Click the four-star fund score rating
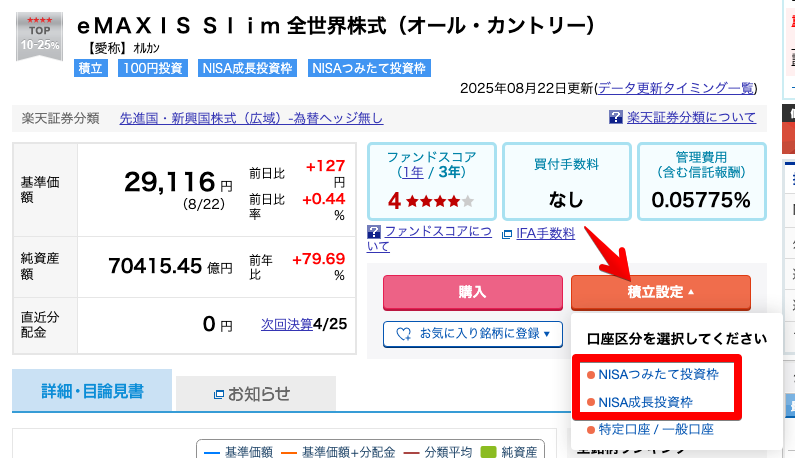Image resolution: width=795 pixels, height=458 pixels. pyautogui.click(x=431, y=201)
